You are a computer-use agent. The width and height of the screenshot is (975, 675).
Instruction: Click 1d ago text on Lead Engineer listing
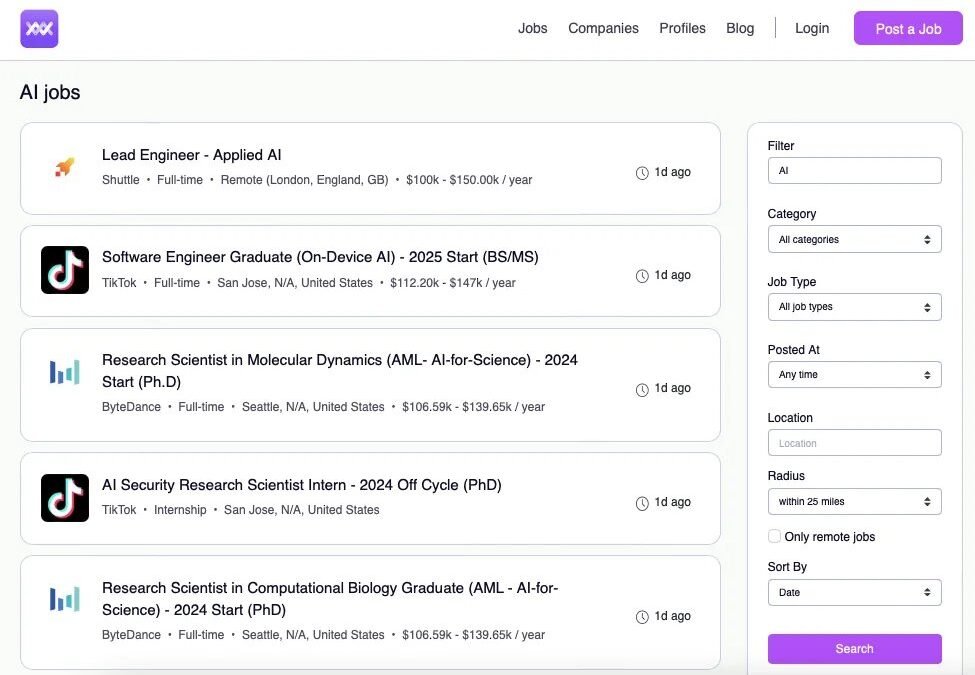[672, 172]
